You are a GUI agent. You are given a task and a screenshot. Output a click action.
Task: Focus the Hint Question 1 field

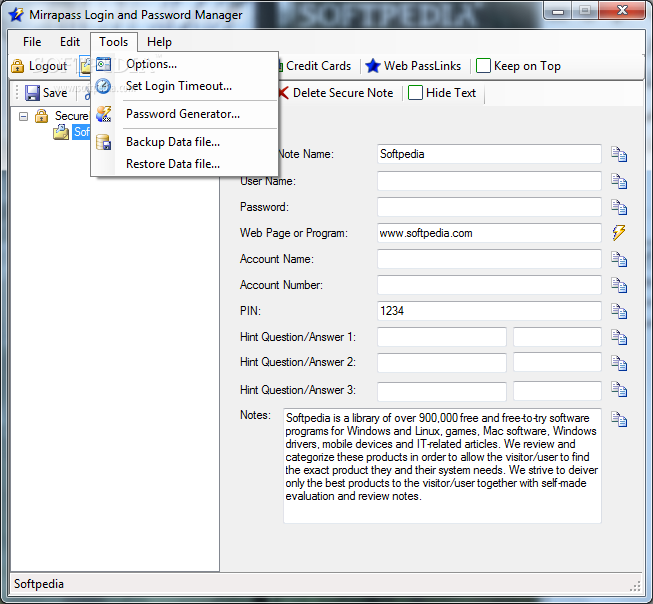(442, 337)
